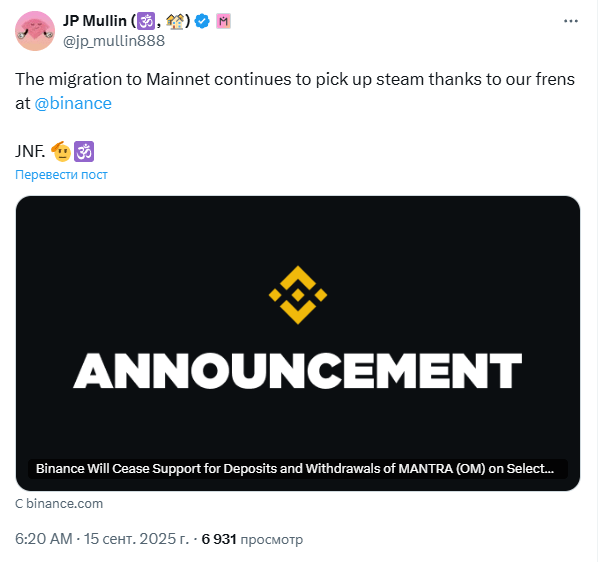
Task: Click the yellow Binance logo in the card
Action: point(298,295)
